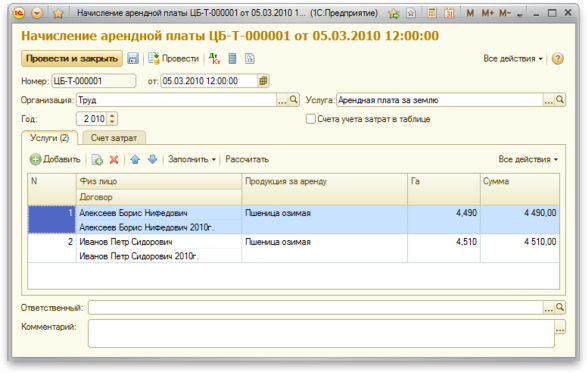Open the 'Заполнить' dropdown
This screenshot has width=587, height=373.
[x=192, y=160]
